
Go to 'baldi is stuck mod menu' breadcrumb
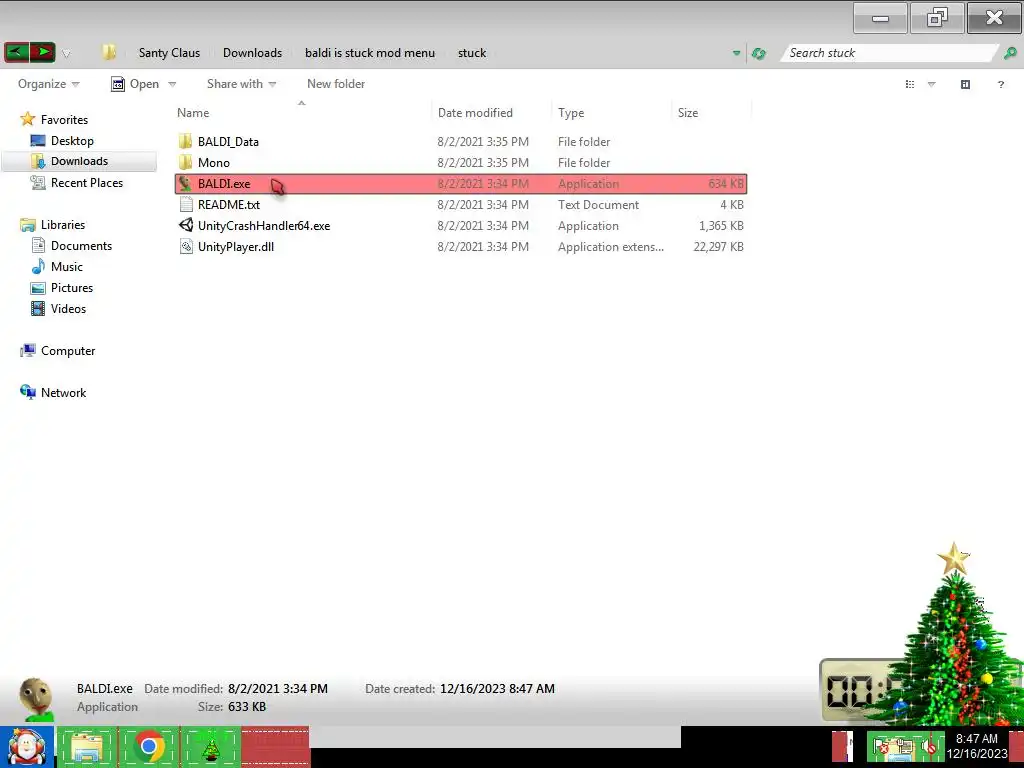[x=370, y=53]
